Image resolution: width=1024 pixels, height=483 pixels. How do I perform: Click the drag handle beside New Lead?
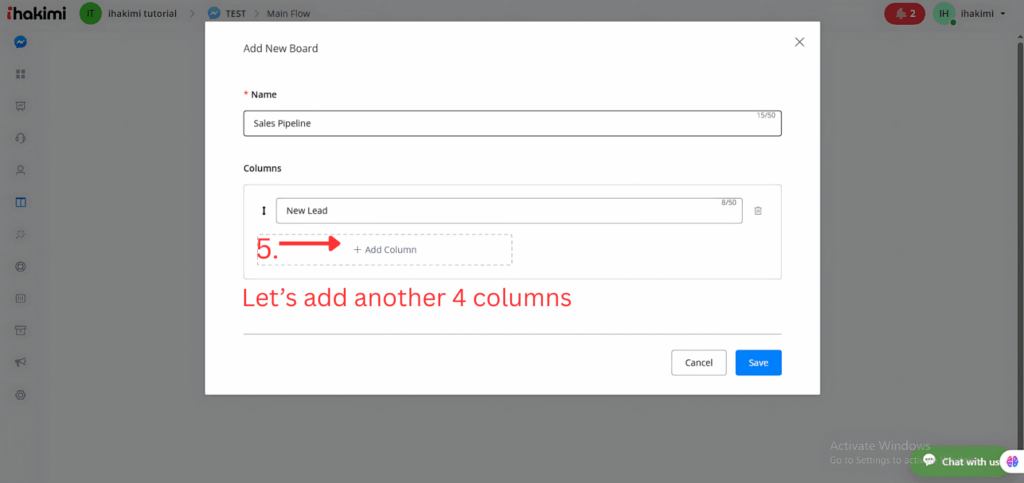point(264,211)
